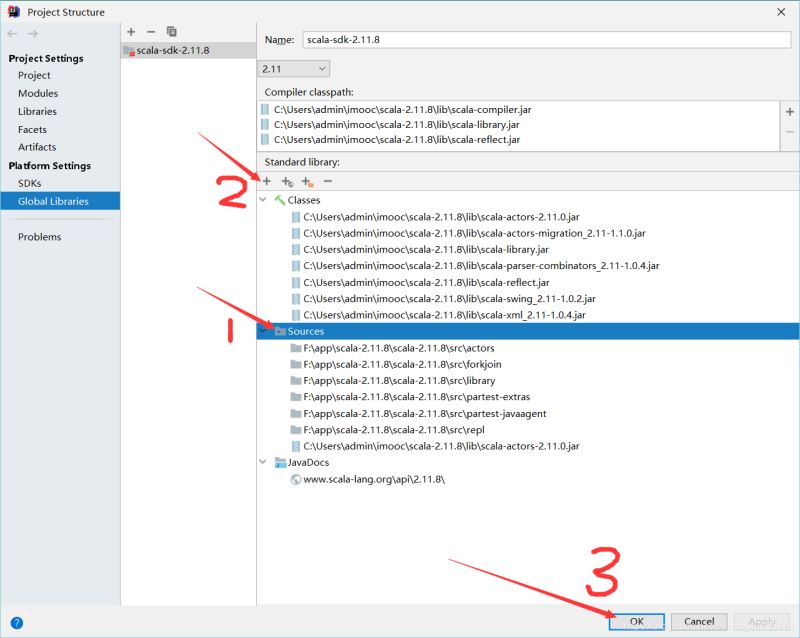The height and width of the screenshot is (638, 800).
Task: Open the help question mark icon
Action: click(16, 623)
